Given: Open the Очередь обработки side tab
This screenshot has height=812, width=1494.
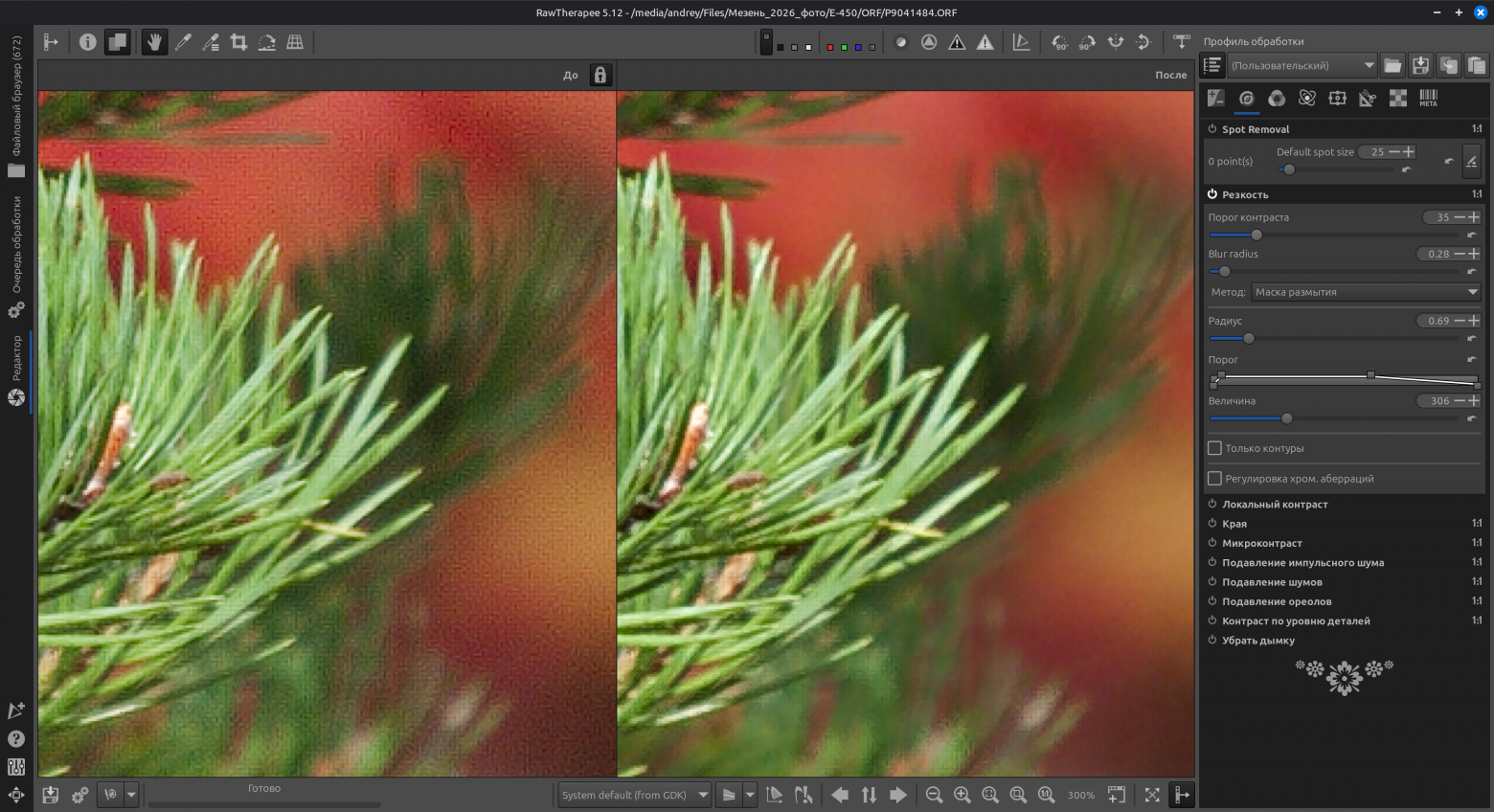Looking at the screenshot, I should (x=16, y=257).
